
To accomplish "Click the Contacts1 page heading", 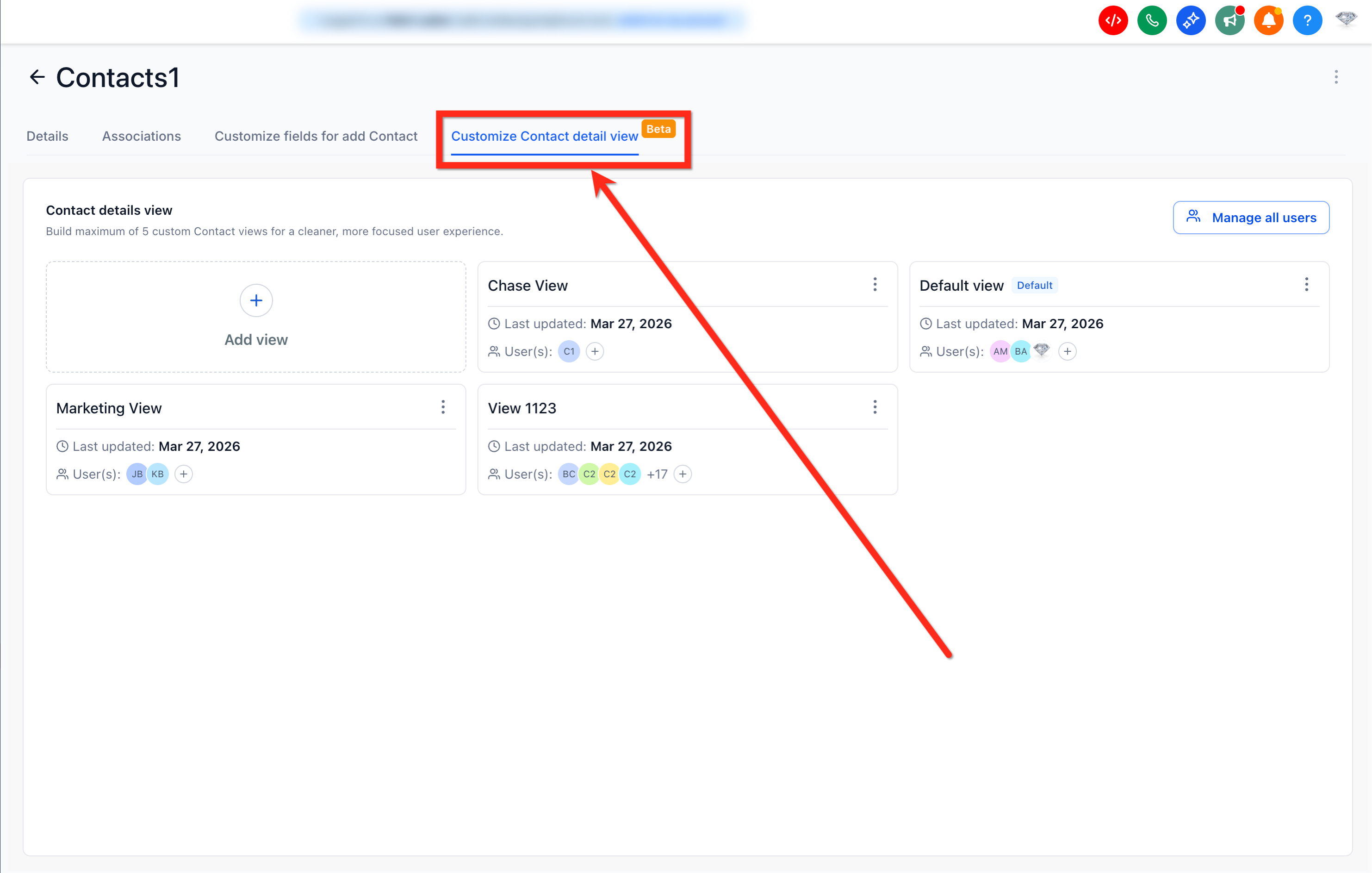I will [x=118, y=77].
